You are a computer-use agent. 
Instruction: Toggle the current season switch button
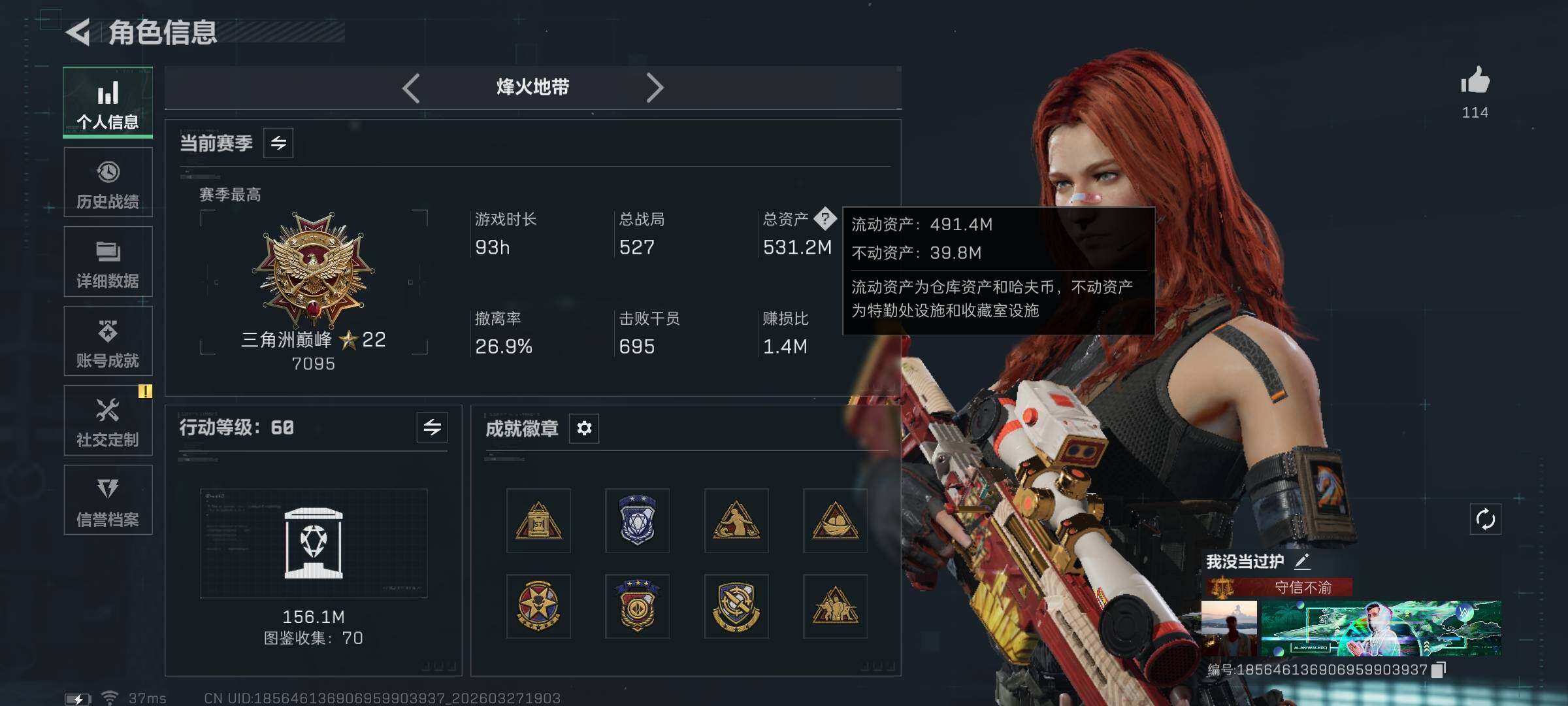[278, 143]
